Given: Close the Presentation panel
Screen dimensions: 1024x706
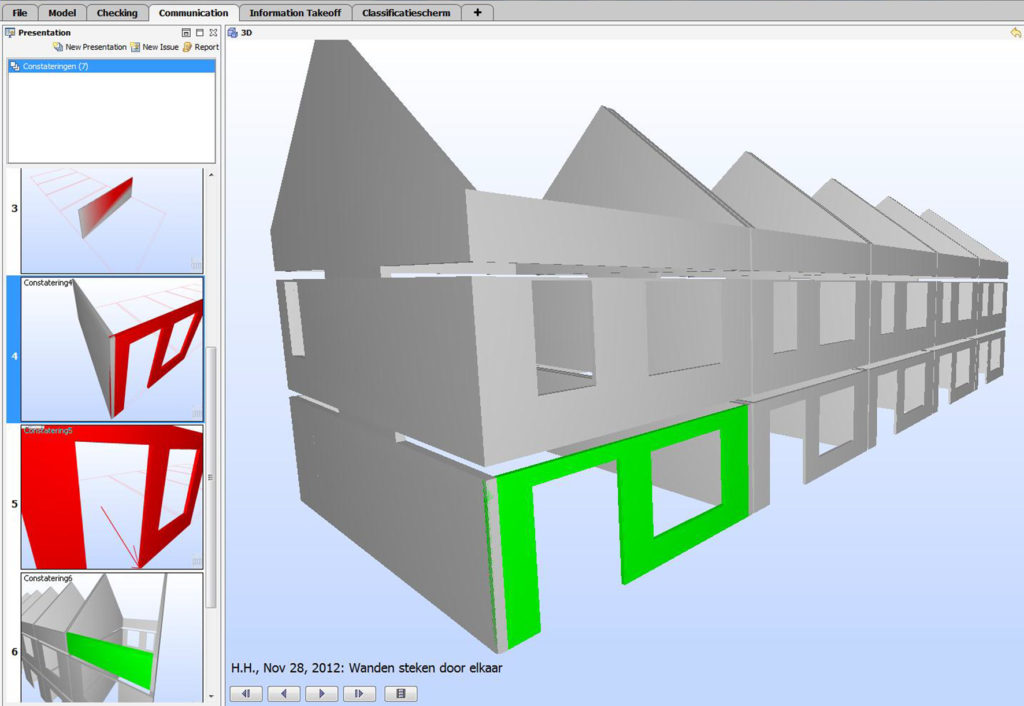Looking at the screenshot, I should (x=213, y=32).
